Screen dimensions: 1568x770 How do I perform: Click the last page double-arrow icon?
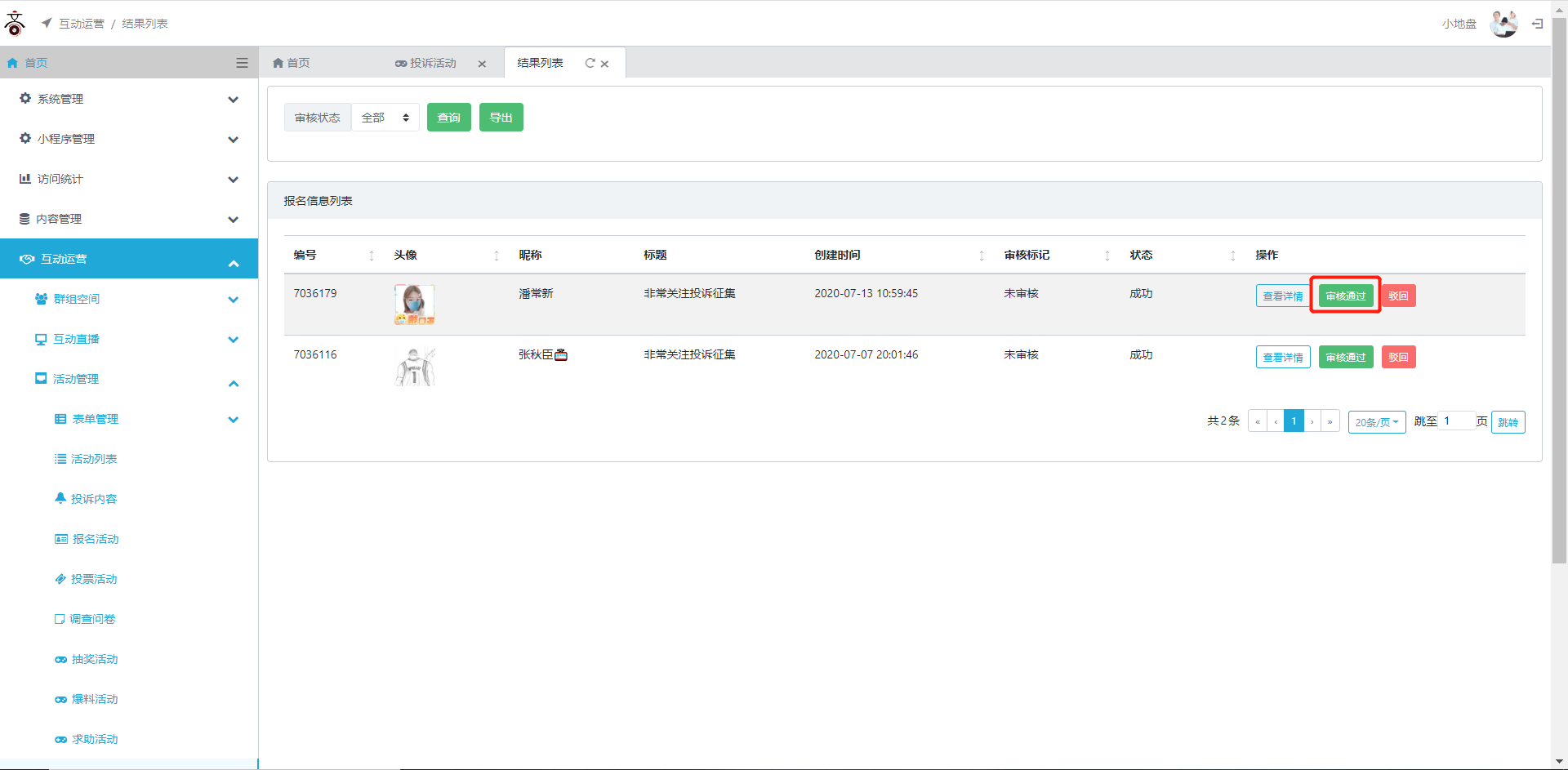coord(1330,421)
